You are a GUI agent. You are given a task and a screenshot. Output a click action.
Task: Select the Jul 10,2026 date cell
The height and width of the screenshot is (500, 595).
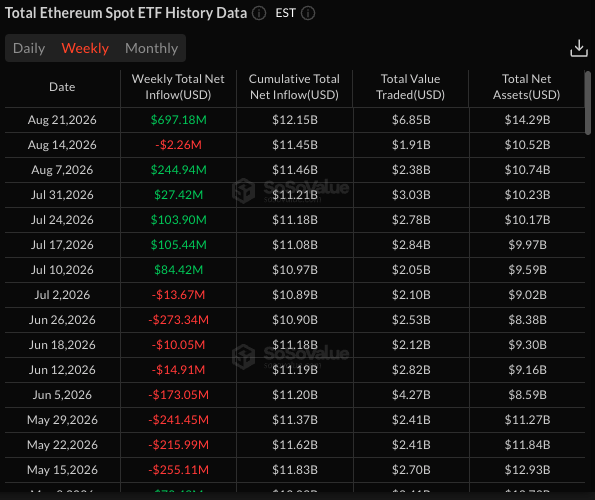click(x=62, y=270)
